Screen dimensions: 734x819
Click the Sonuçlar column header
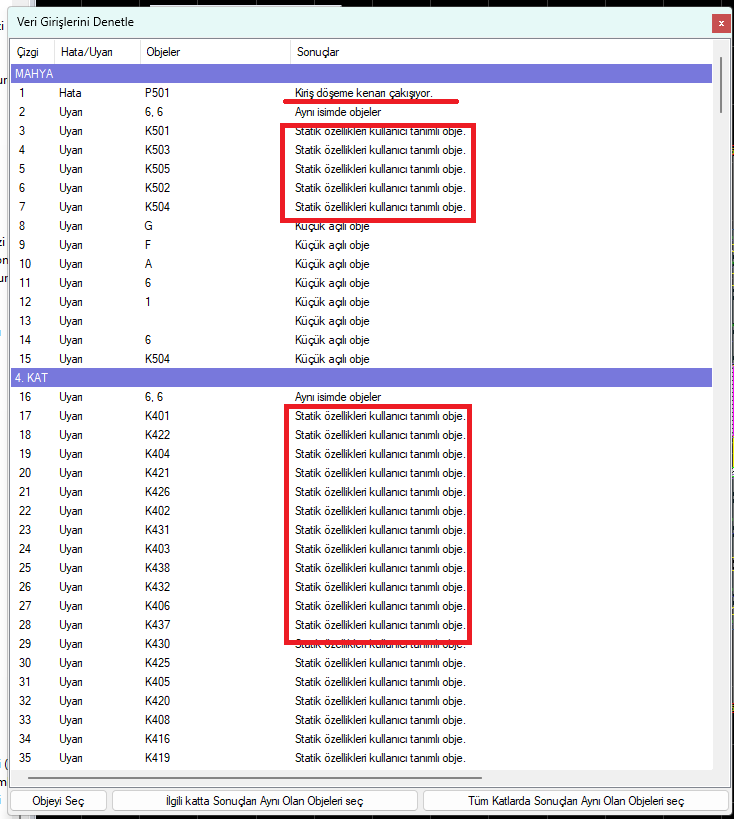coord(318,52)
